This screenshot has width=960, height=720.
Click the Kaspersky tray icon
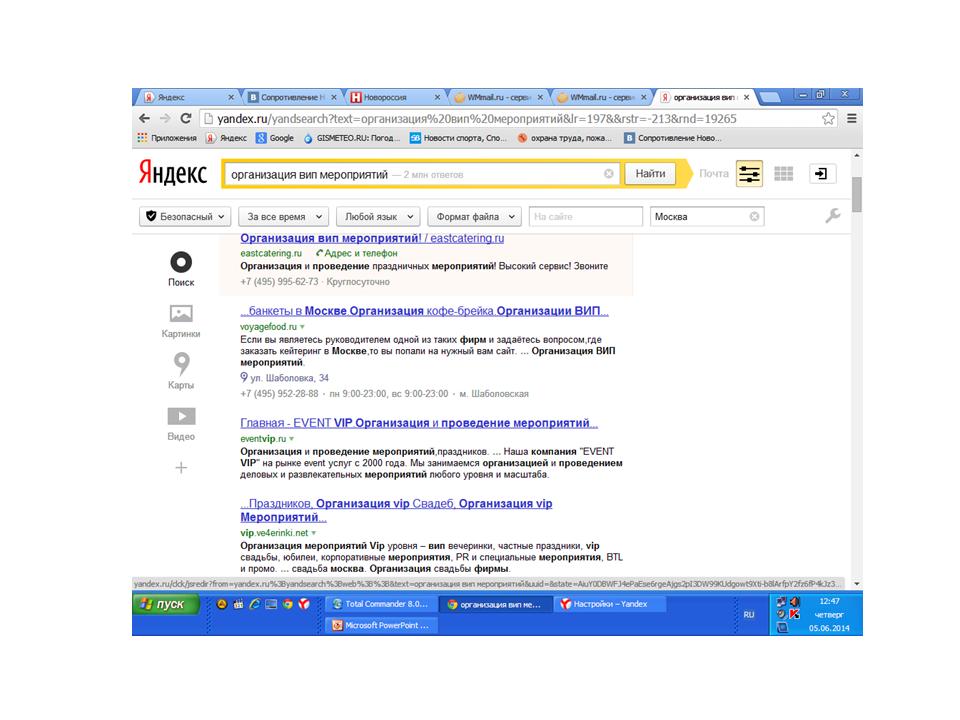(x=795, y=614)
